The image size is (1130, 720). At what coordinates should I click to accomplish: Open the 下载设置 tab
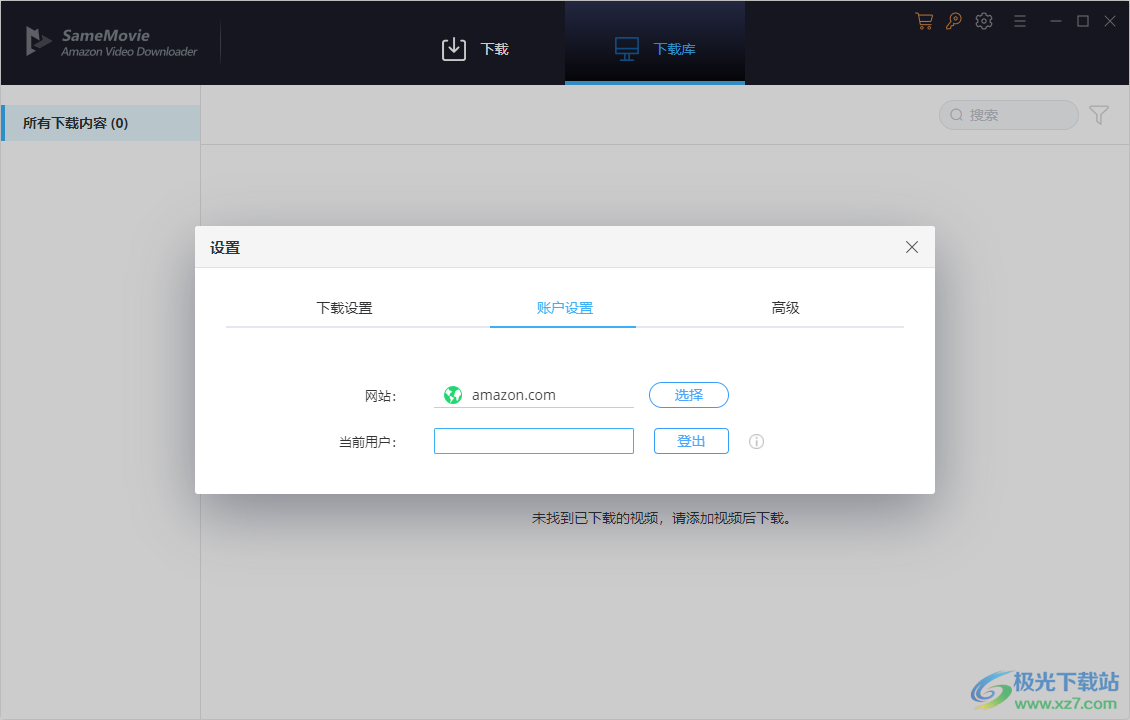point(344,308)
